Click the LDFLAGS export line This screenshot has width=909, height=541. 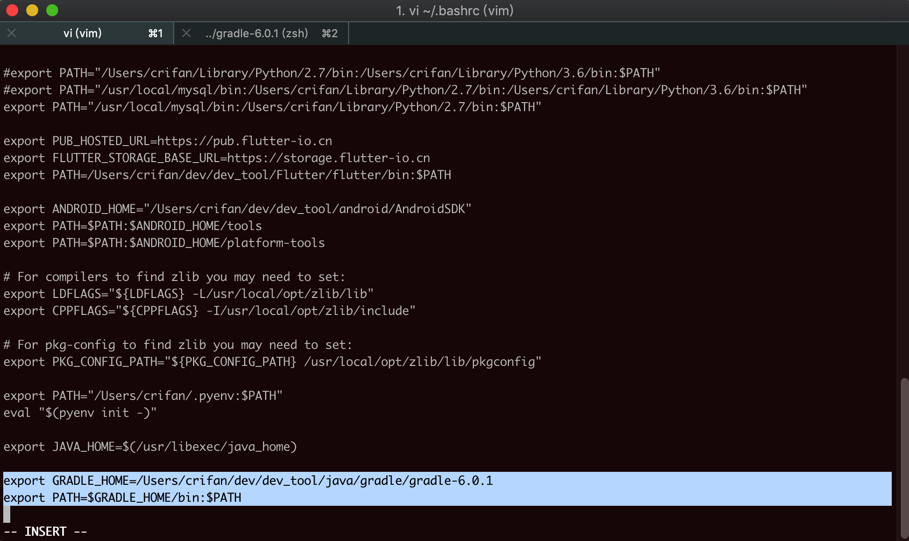tap(188, 293)
